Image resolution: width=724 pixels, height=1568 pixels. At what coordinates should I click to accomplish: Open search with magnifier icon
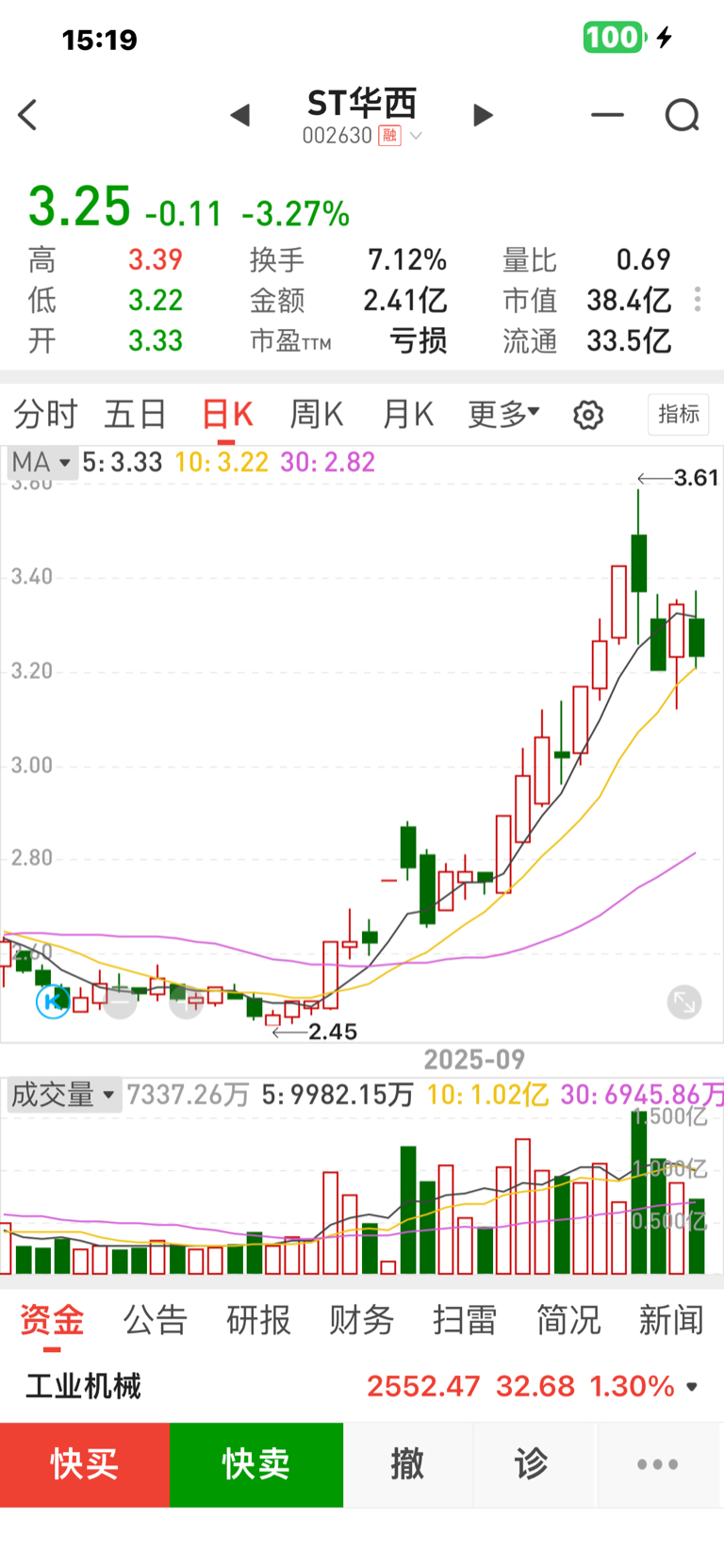[683, 115]
